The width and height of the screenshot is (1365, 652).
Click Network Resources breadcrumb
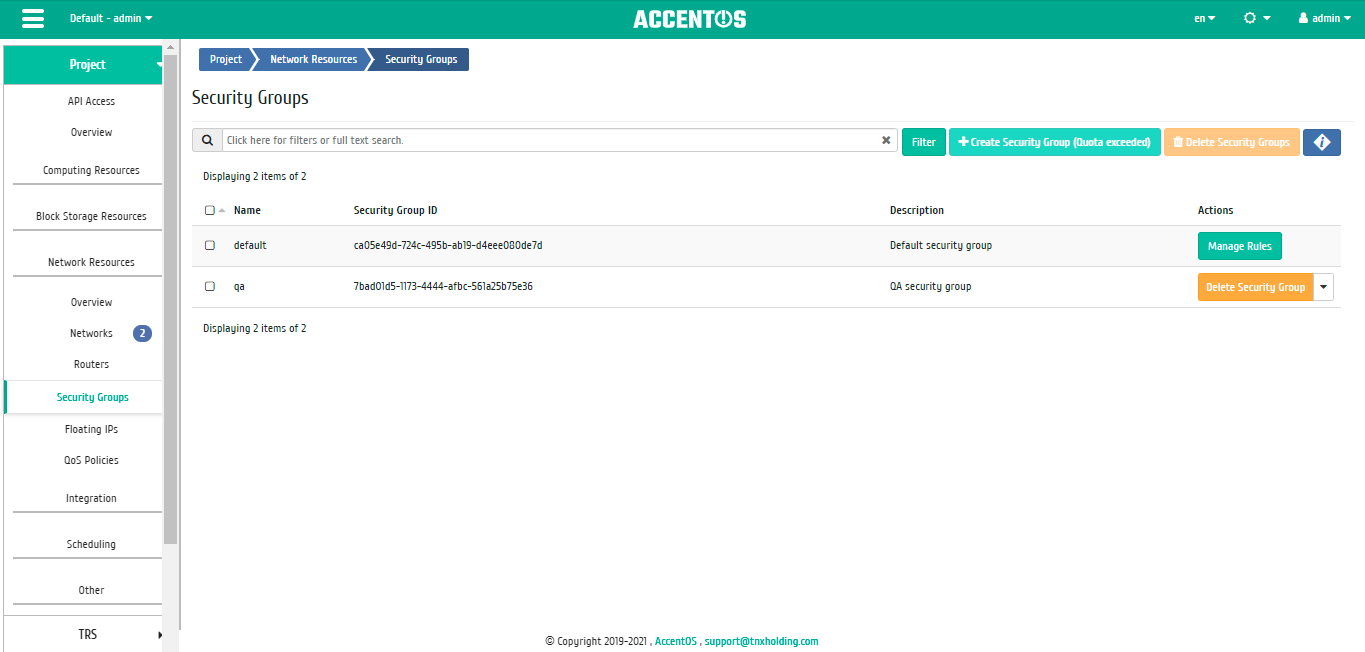[x=313, y=60]
